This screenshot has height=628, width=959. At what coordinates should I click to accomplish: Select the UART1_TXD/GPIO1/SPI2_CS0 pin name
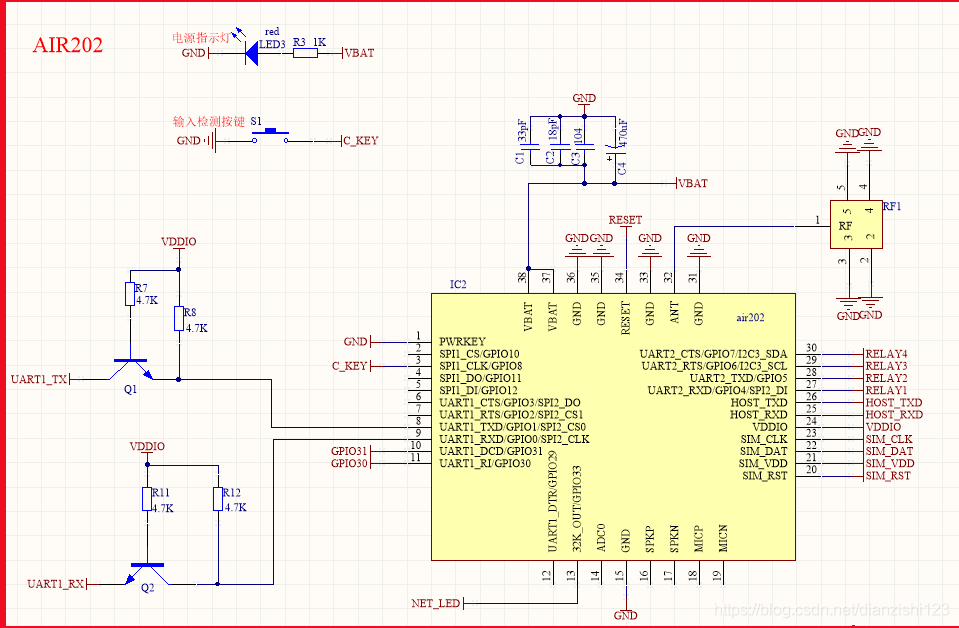click(x=513, y=427)
